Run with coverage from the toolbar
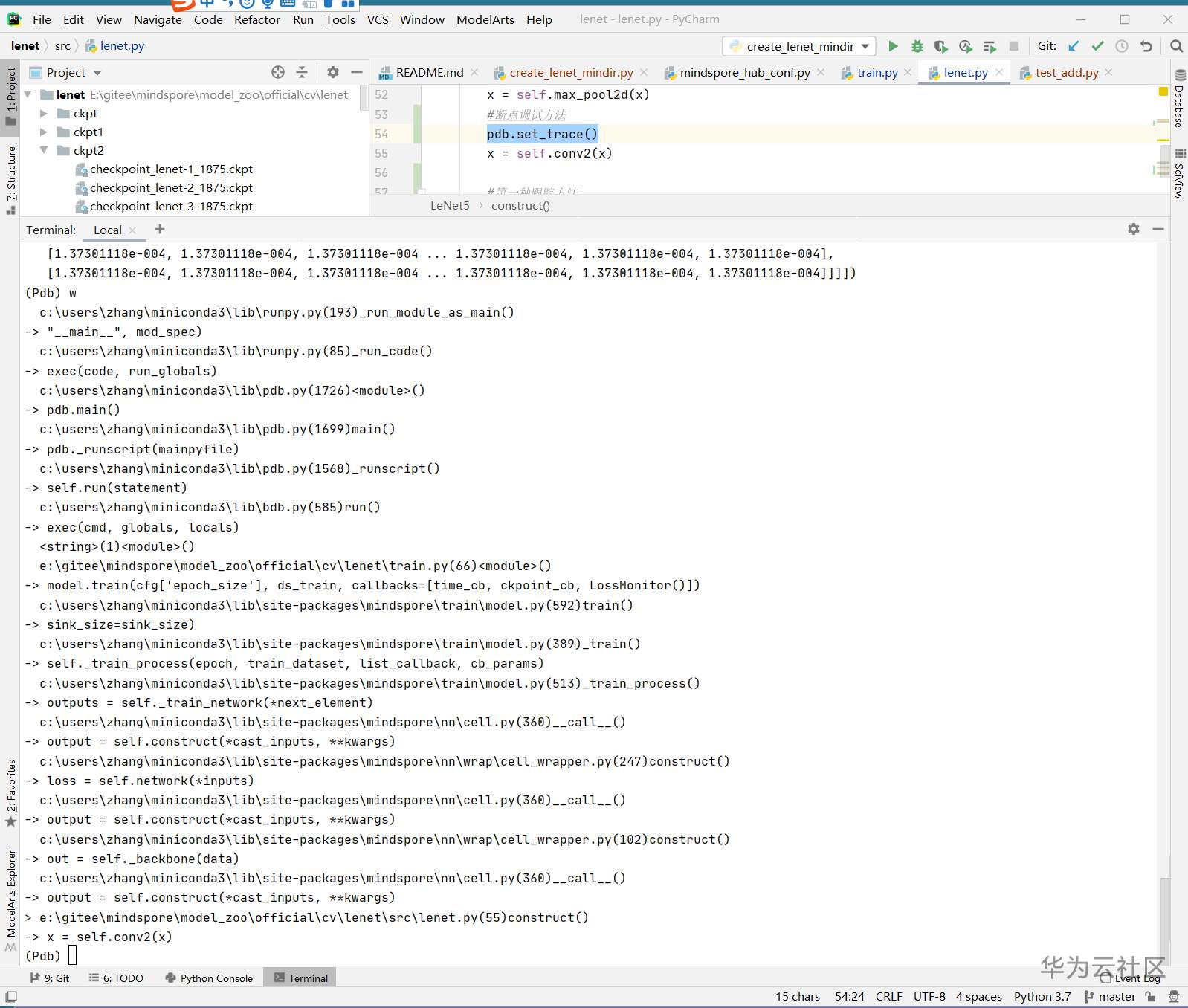 (x=941, y=46)
